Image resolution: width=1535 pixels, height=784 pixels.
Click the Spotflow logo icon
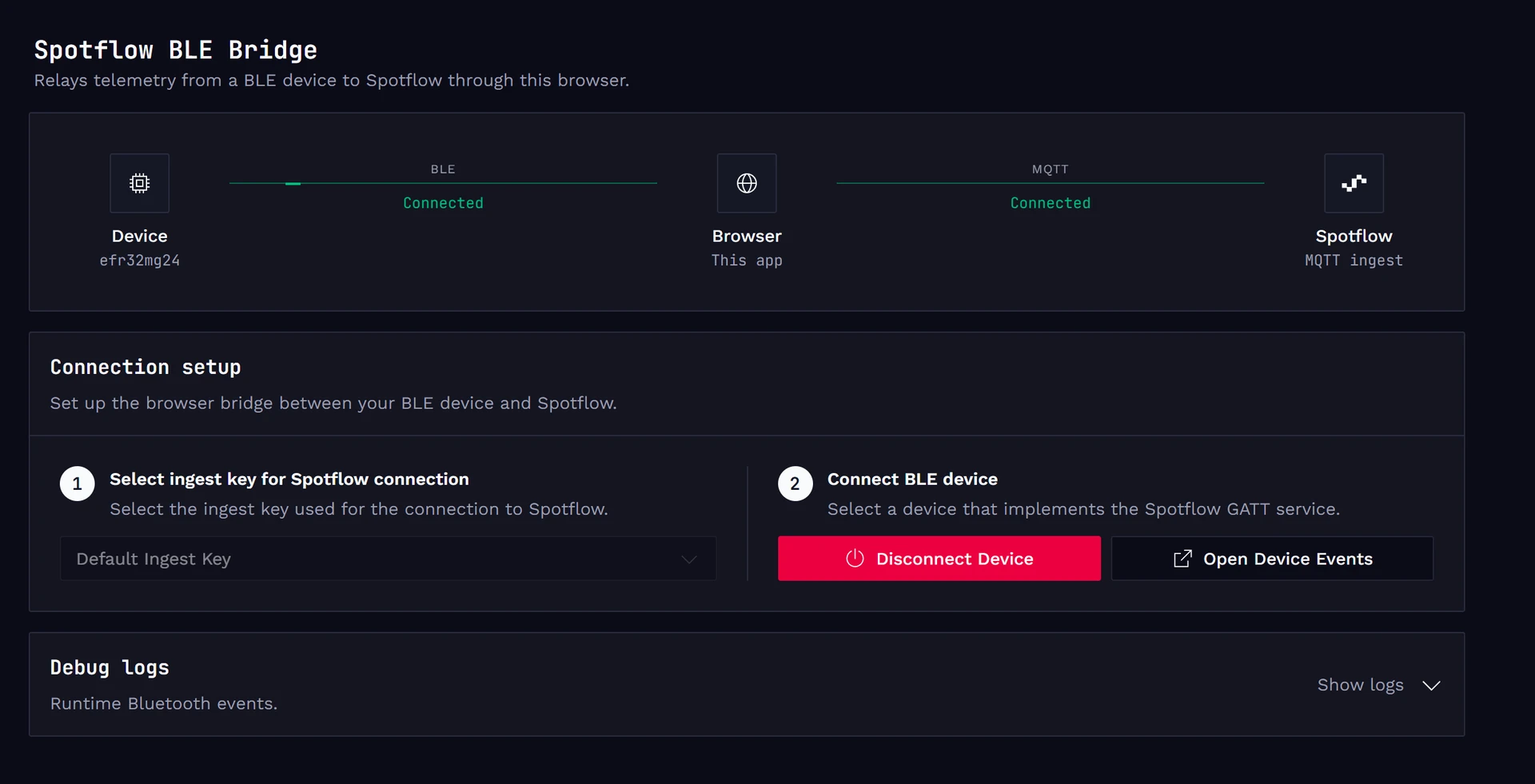point(1354,183)
